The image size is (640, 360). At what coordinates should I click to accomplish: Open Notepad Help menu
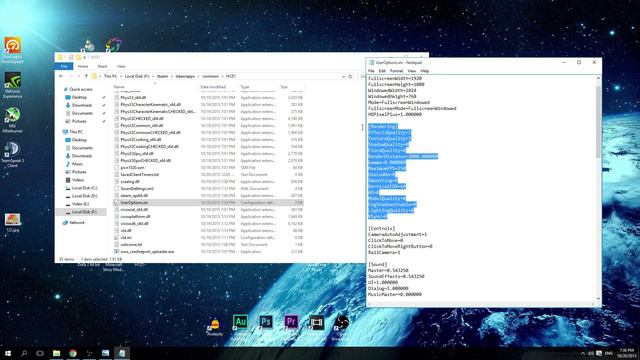click(424, 71)
